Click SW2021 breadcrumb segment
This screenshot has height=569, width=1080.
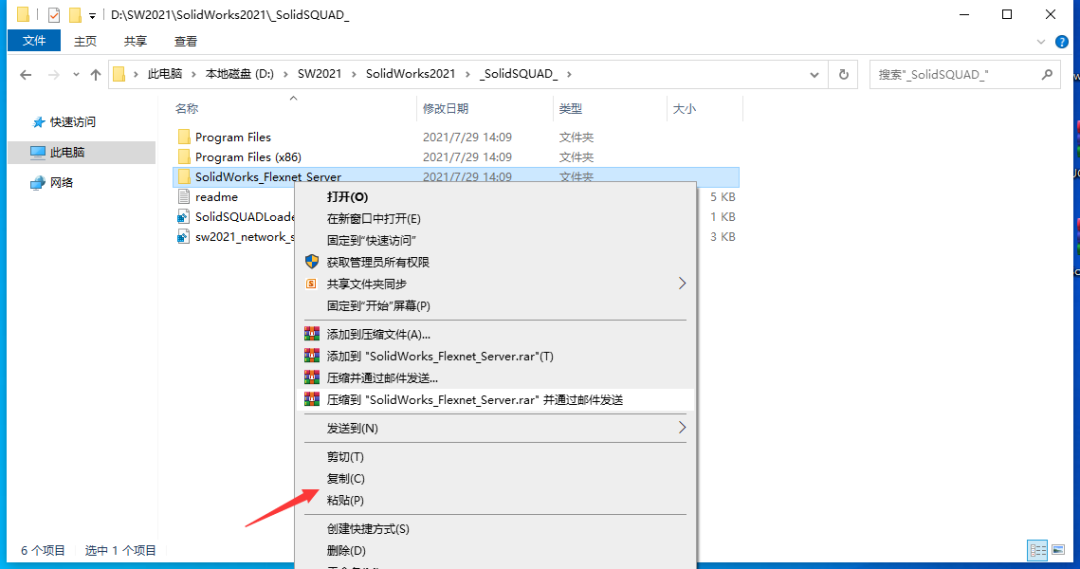[320, 74]
